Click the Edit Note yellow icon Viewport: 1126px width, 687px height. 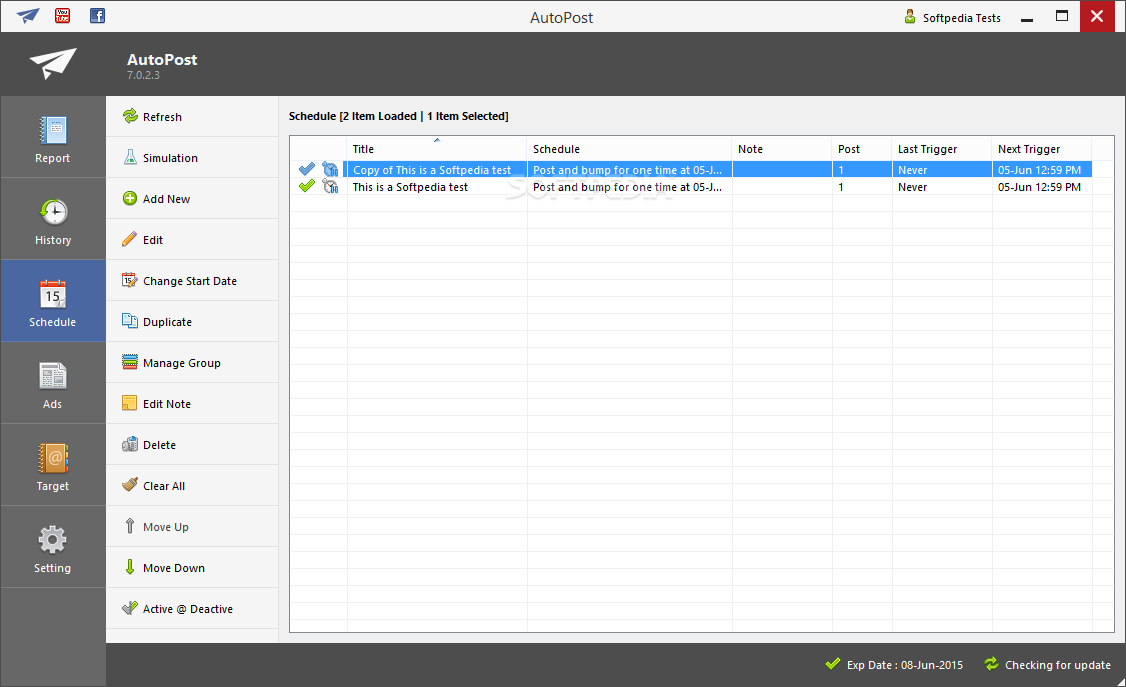129,403
